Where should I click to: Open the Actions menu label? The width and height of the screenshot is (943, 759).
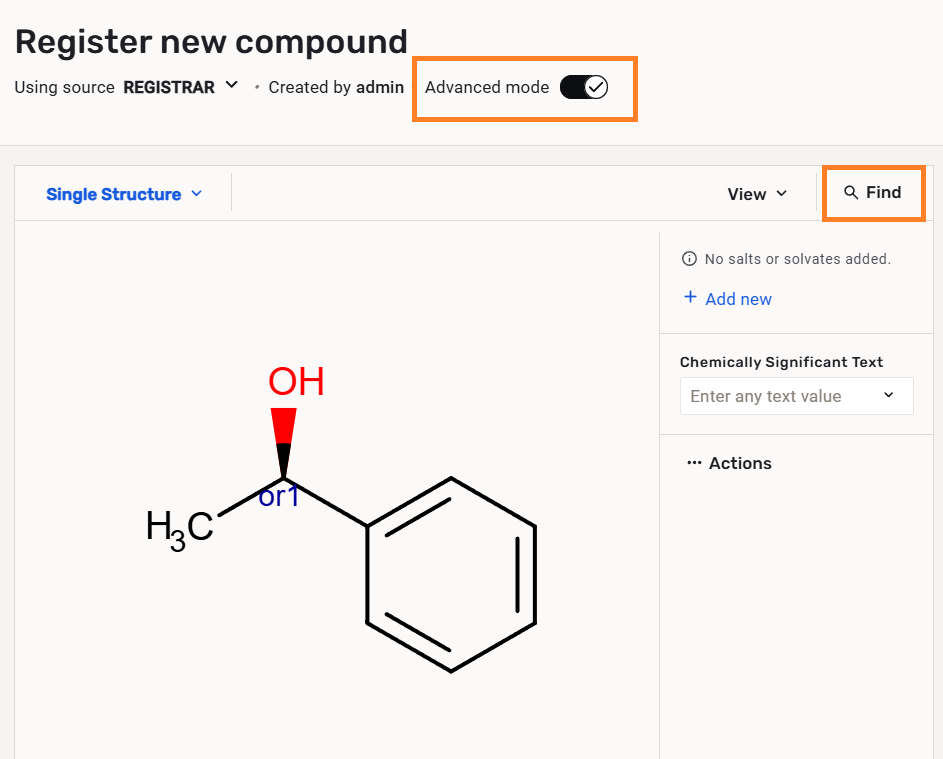point(740,463)
